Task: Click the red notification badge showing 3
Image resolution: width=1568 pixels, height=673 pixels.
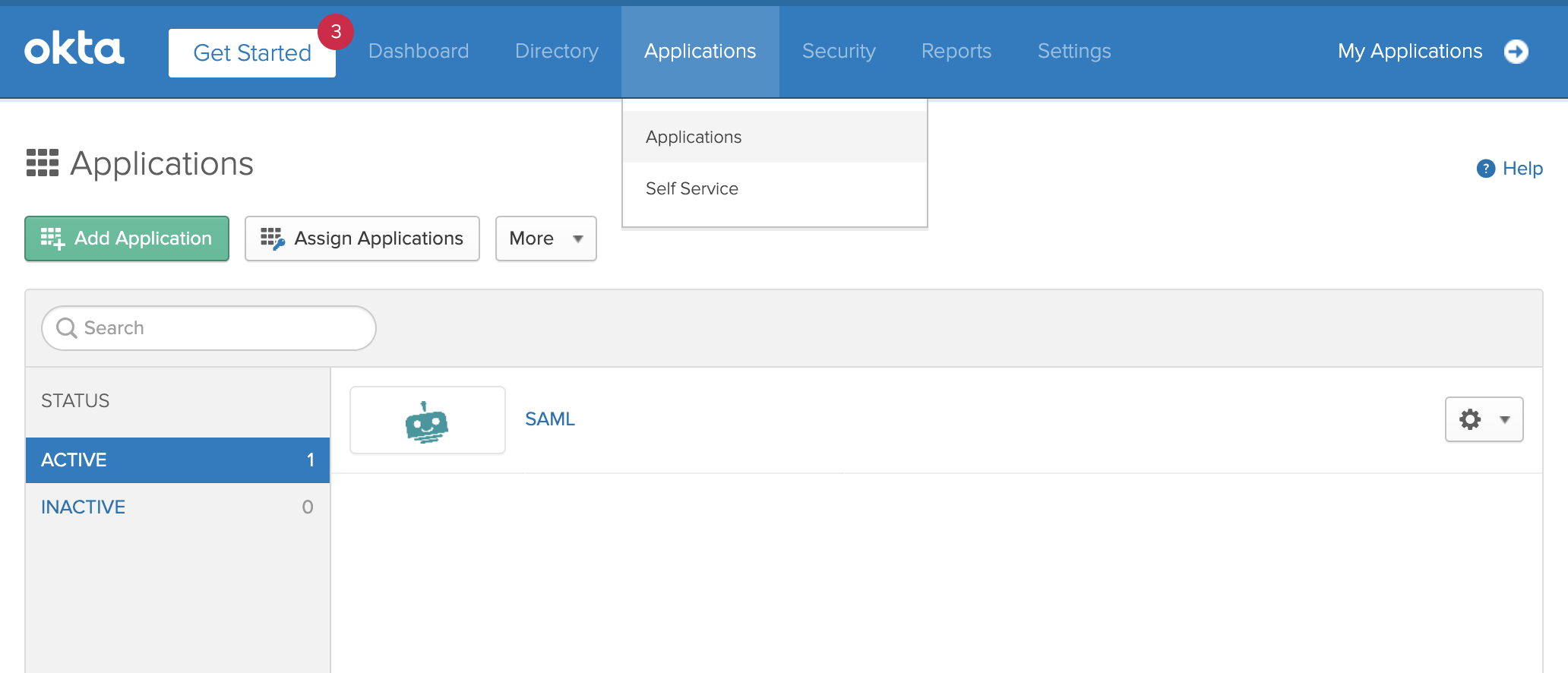Action: (335, 32)
